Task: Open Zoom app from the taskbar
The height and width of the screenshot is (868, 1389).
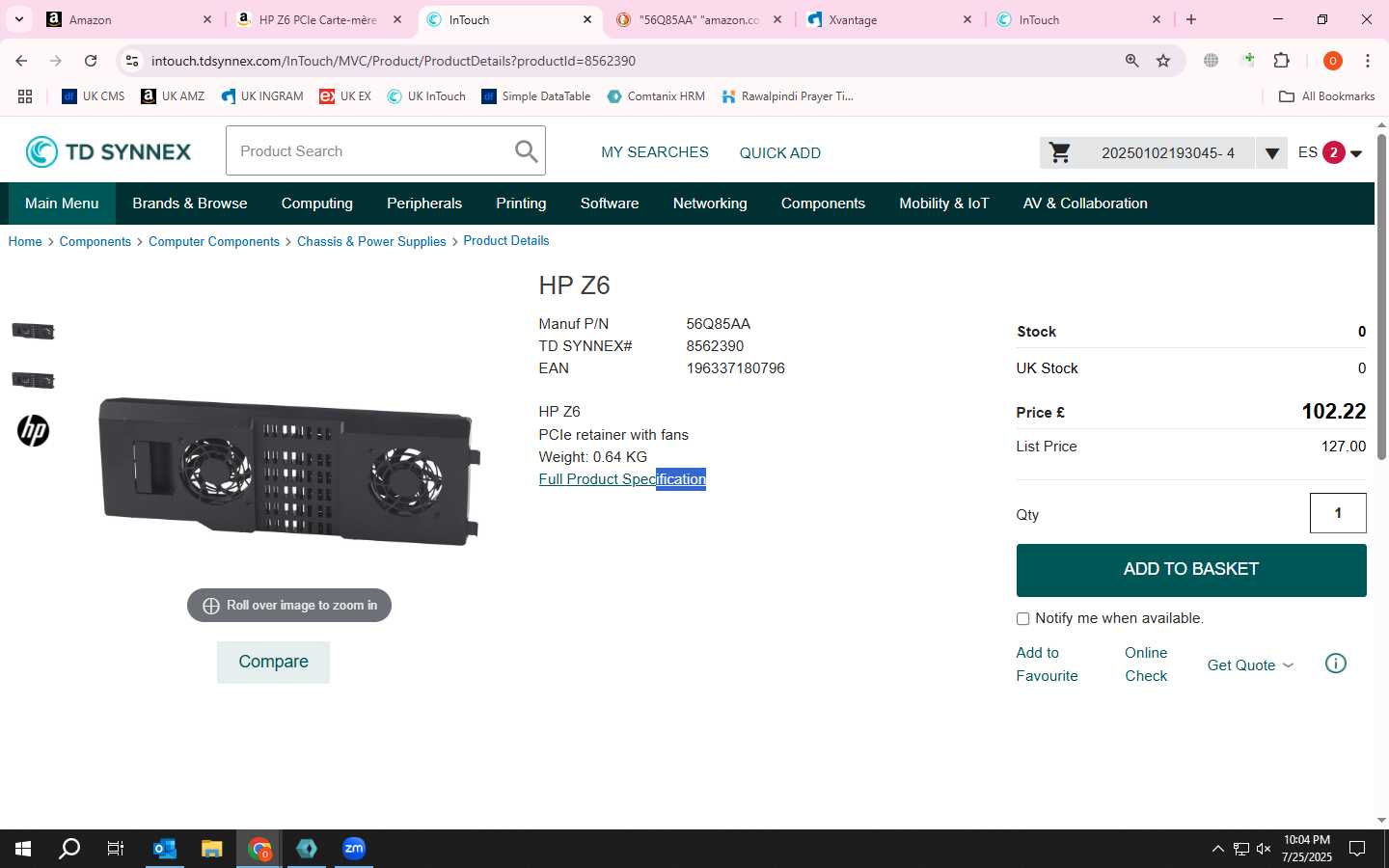Action: [x=354, y=849]
